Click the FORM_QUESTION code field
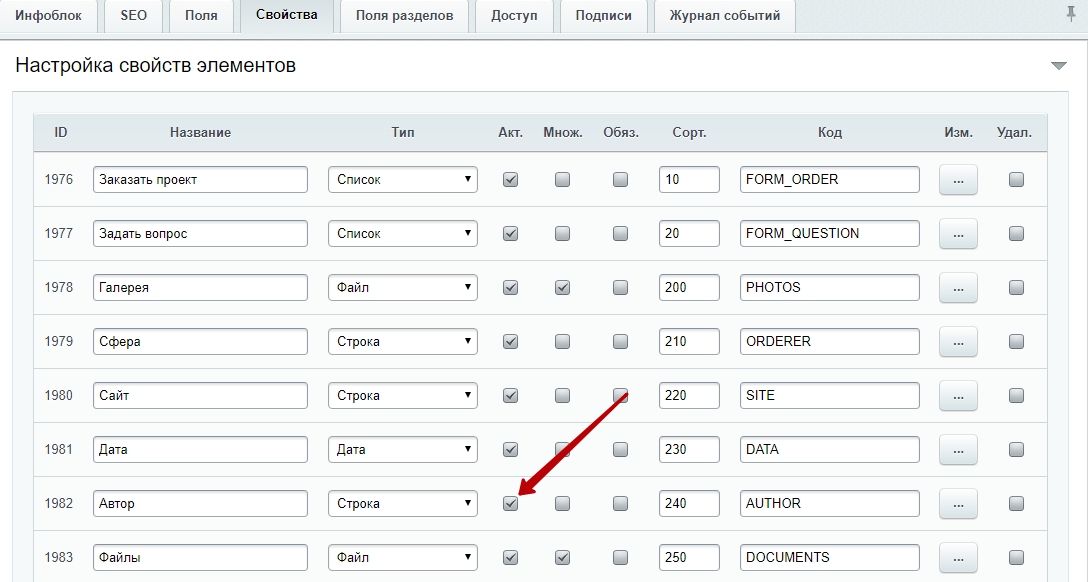1088x582 pixels. click(x=830, y=234)
